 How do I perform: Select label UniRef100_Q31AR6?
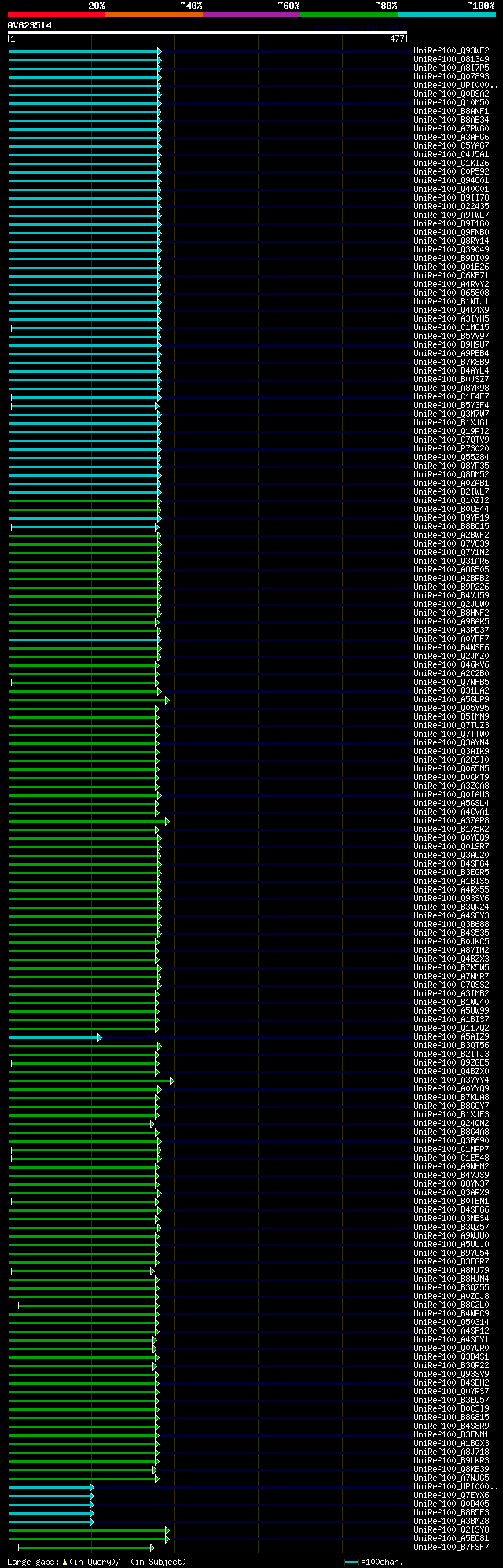(x=451, y=561)
